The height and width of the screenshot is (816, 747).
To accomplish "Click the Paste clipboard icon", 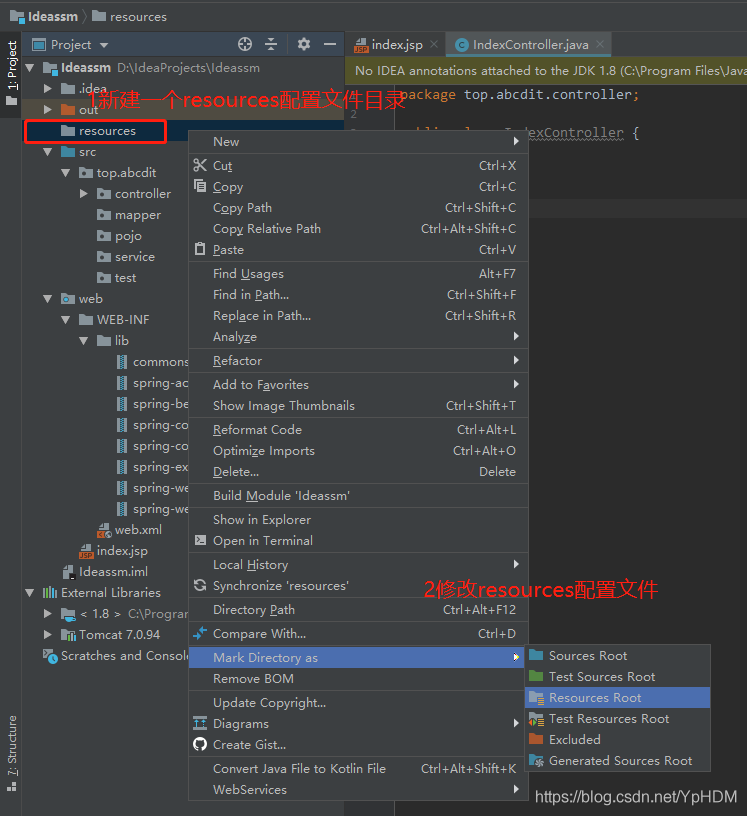I will [x=200, y=249].
